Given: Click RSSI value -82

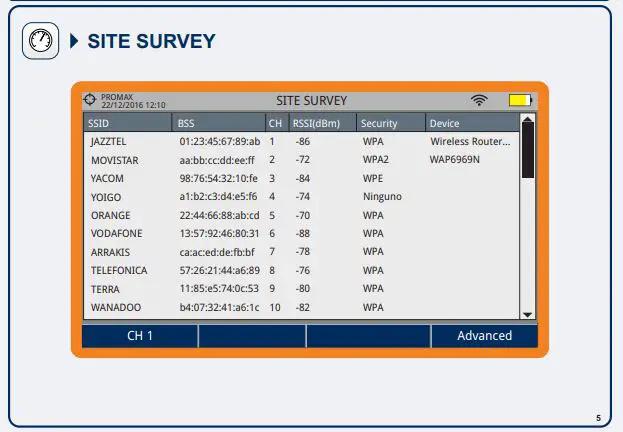Looking at the screenshot, I should tap(302, 307).
